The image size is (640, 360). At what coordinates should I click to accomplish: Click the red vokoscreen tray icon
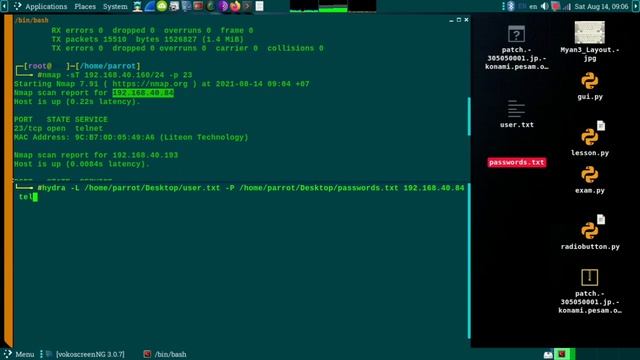[x=556, y=7]
